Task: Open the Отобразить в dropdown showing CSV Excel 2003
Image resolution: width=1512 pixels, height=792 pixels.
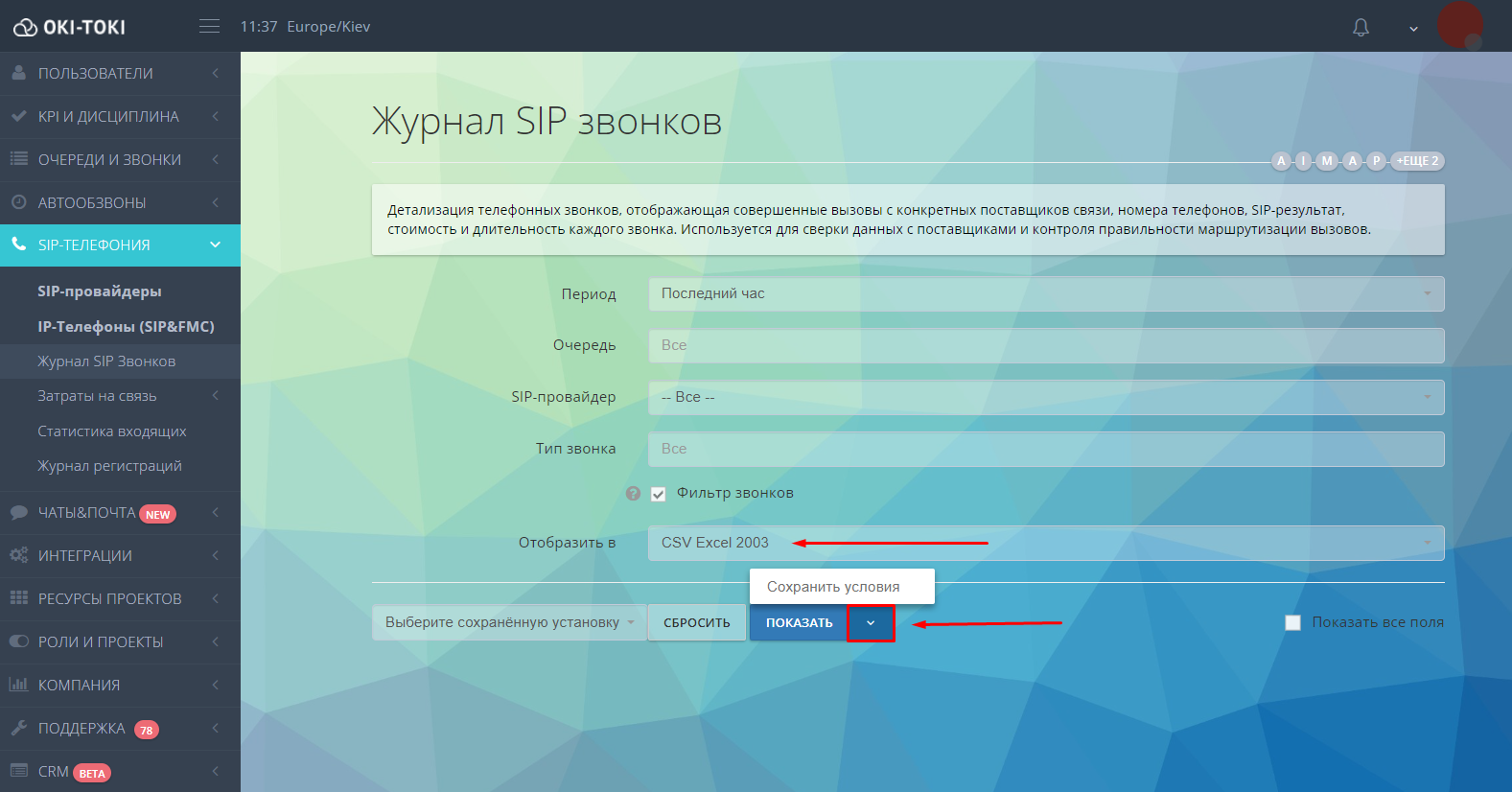Action: point(1046,543)
